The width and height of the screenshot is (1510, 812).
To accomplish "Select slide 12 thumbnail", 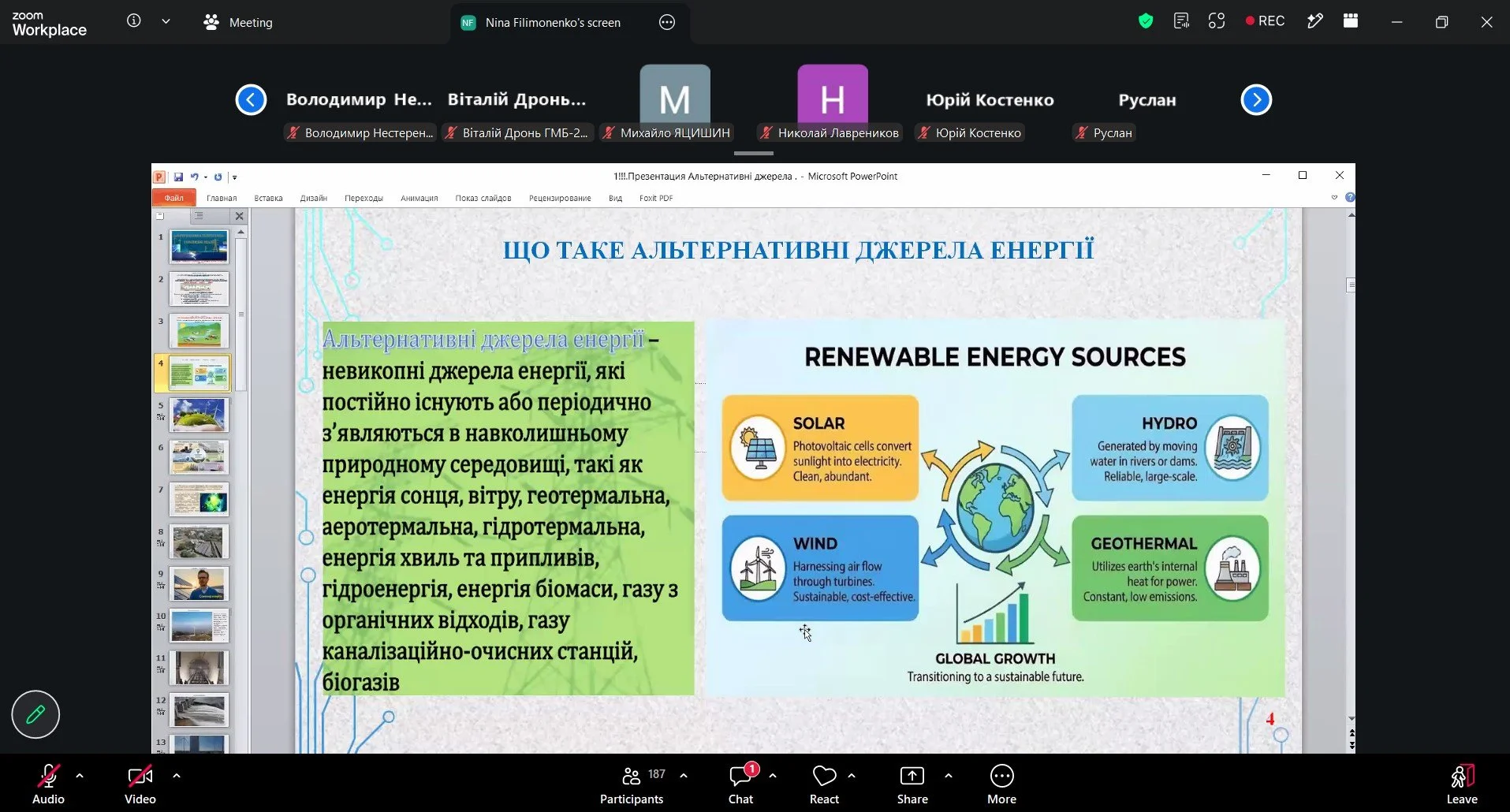I will [199, 710].
